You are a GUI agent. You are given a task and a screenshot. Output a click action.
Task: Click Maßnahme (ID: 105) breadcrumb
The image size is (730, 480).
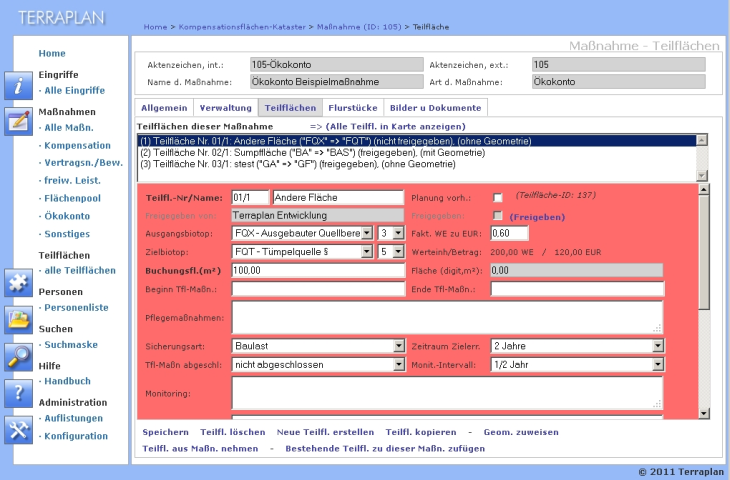[359, 27]
